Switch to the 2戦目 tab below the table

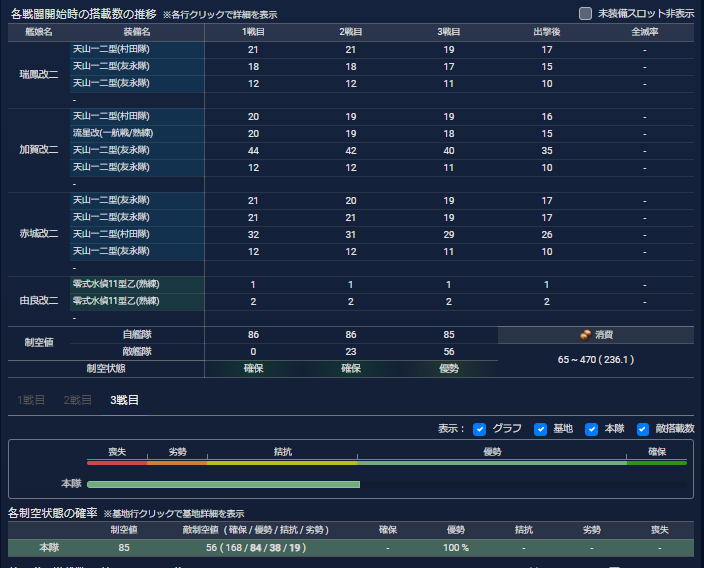(x=78, y=400)
